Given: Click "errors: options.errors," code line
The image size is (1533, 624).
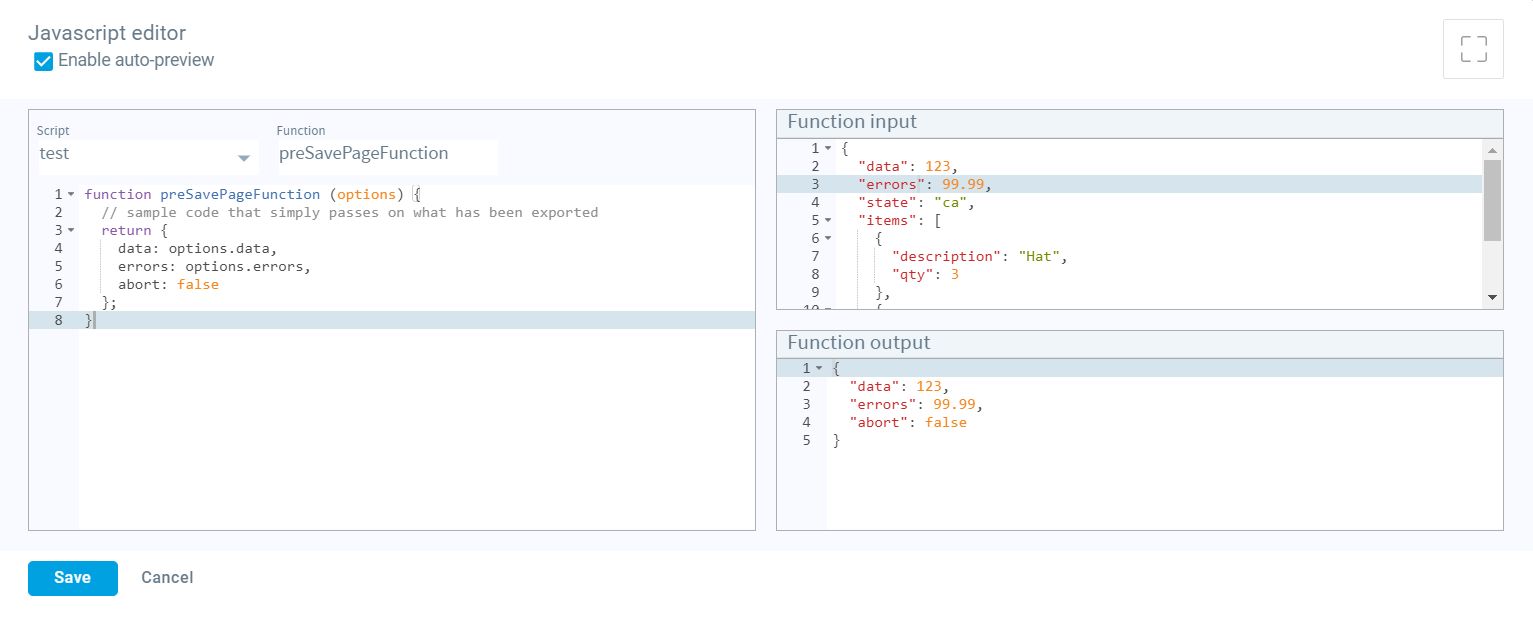Looking at the screenshot, I should coord(215,266).
